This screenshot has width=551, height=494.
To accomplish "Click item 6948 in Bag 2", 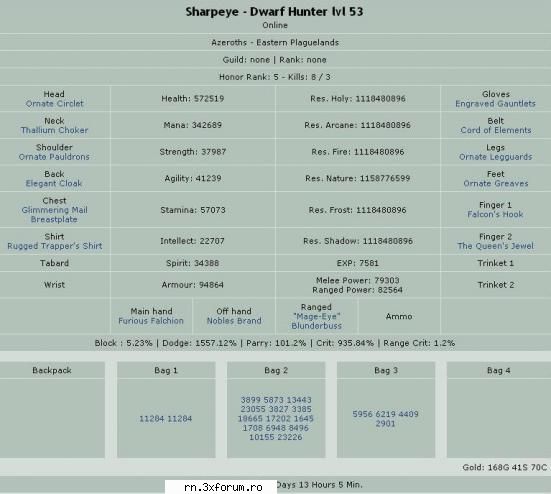I will [x=276, y=428].
